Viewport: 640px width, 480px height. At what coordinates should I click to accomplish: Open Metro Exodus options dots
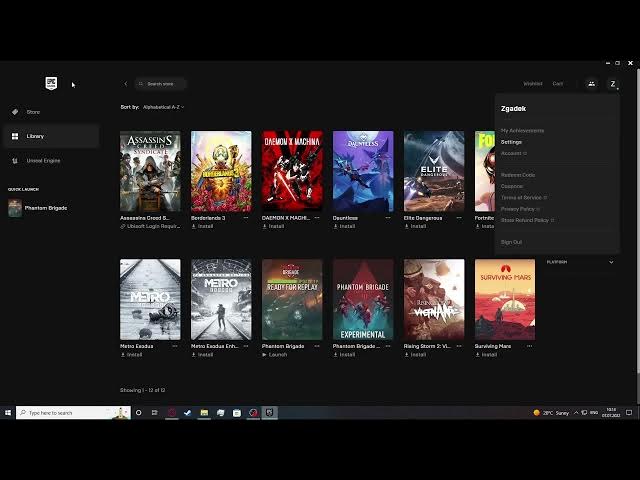click(175, 346)
